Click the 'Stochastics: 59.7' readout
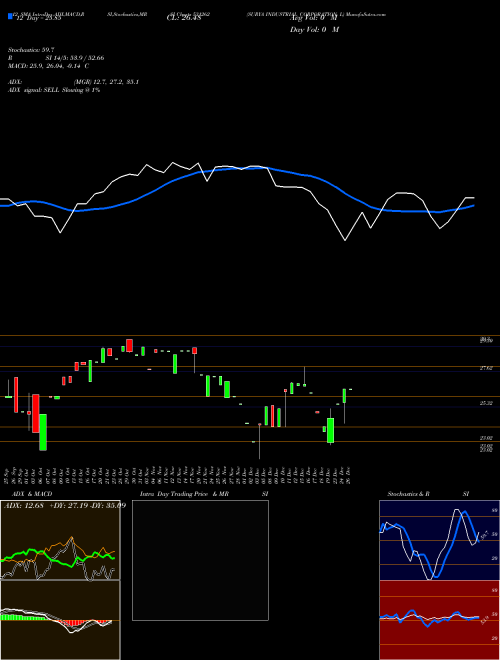 pyautogui.click(x=30, y=49)
